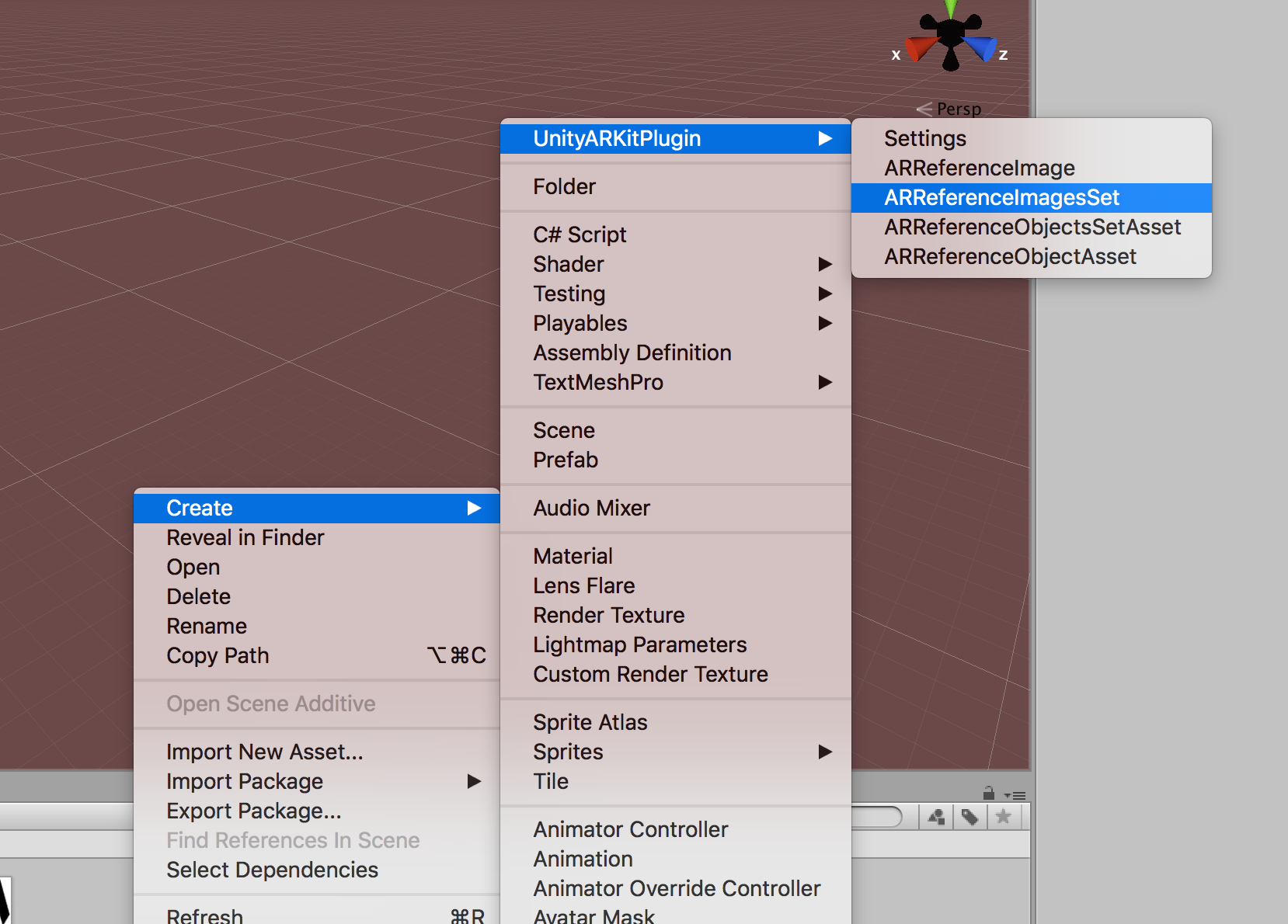Click the blue Z axis cone on gizmo

(980, 48)
